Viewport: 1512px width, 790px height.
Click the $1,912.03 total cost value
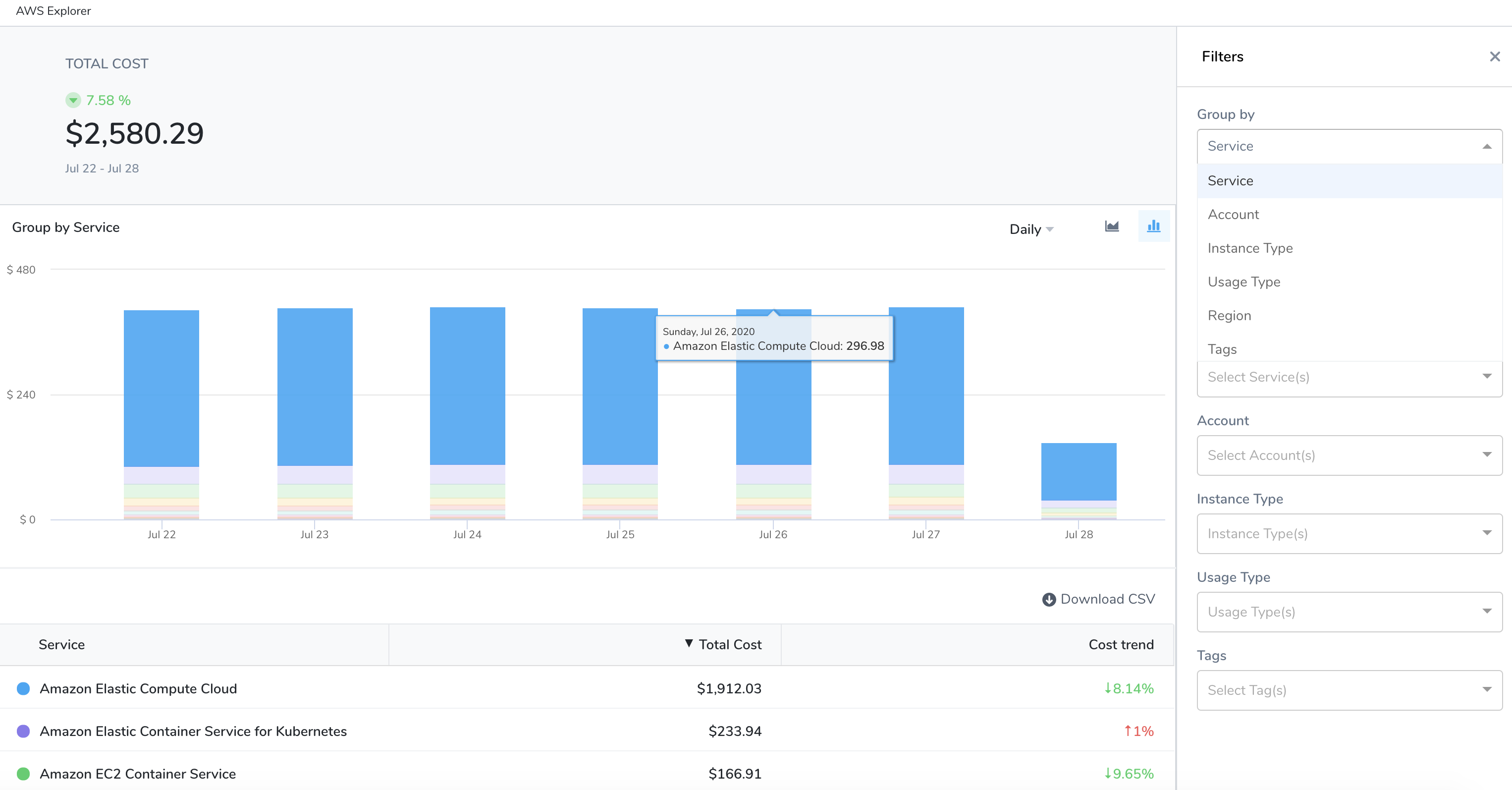pos(729,688)
